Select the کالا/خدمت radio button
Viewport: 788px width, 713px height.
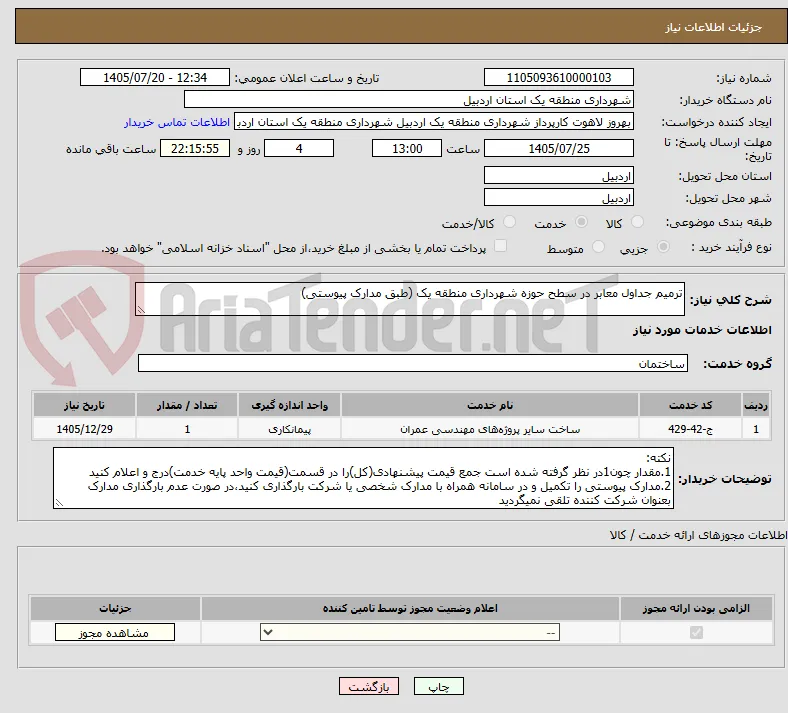tap(509, 222)
